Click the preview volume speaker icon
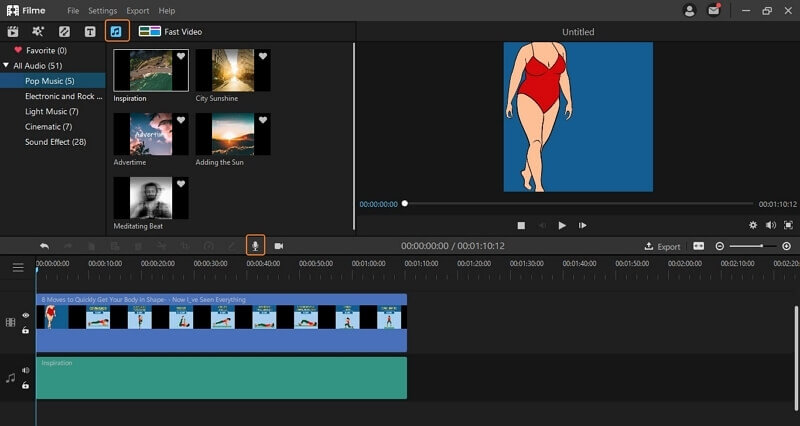Viewport: 800px width, 426px height. [771, 225]
